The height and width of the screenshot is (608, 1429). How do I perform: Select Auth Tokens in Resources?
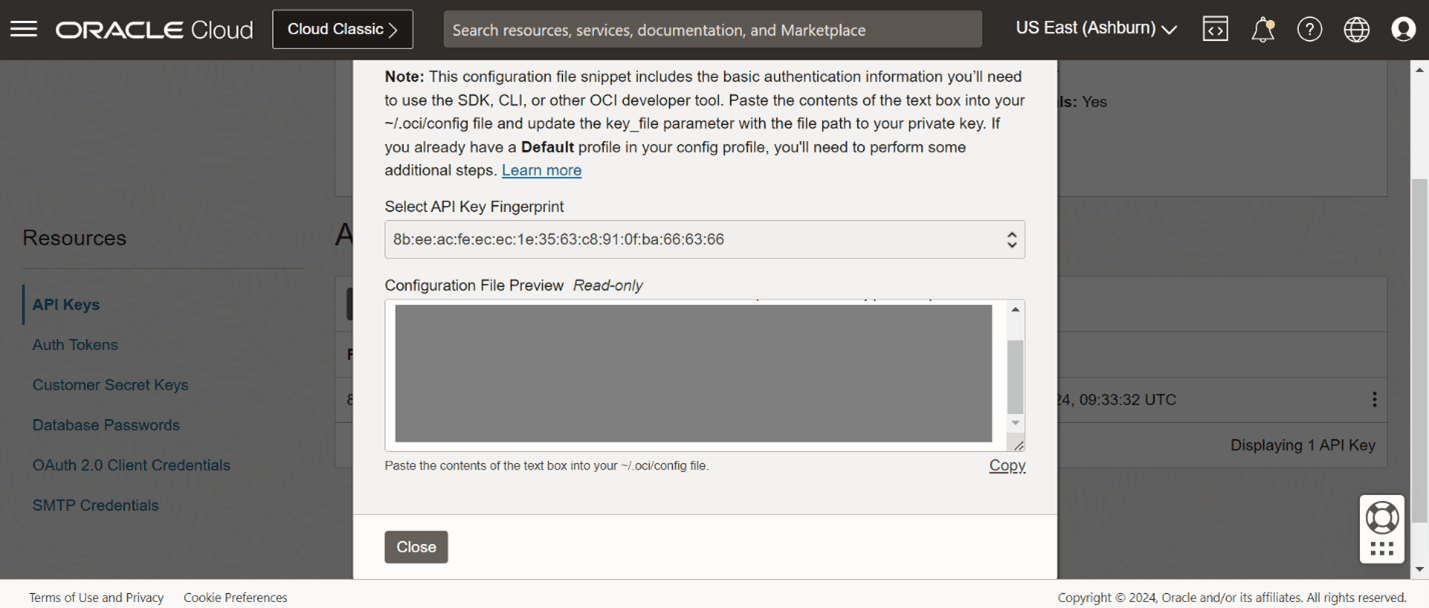(x=75, y=345)
